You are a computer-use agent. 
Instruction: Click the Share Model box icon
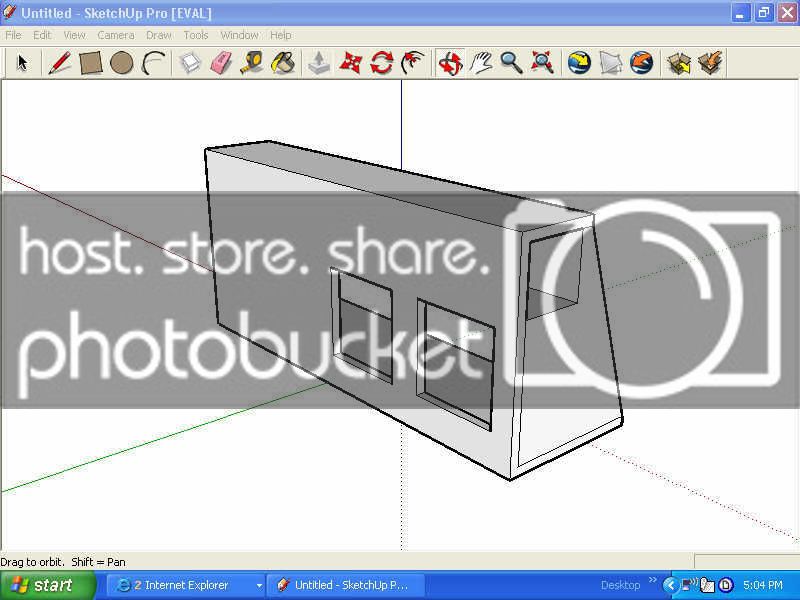(x=711, y=63)
